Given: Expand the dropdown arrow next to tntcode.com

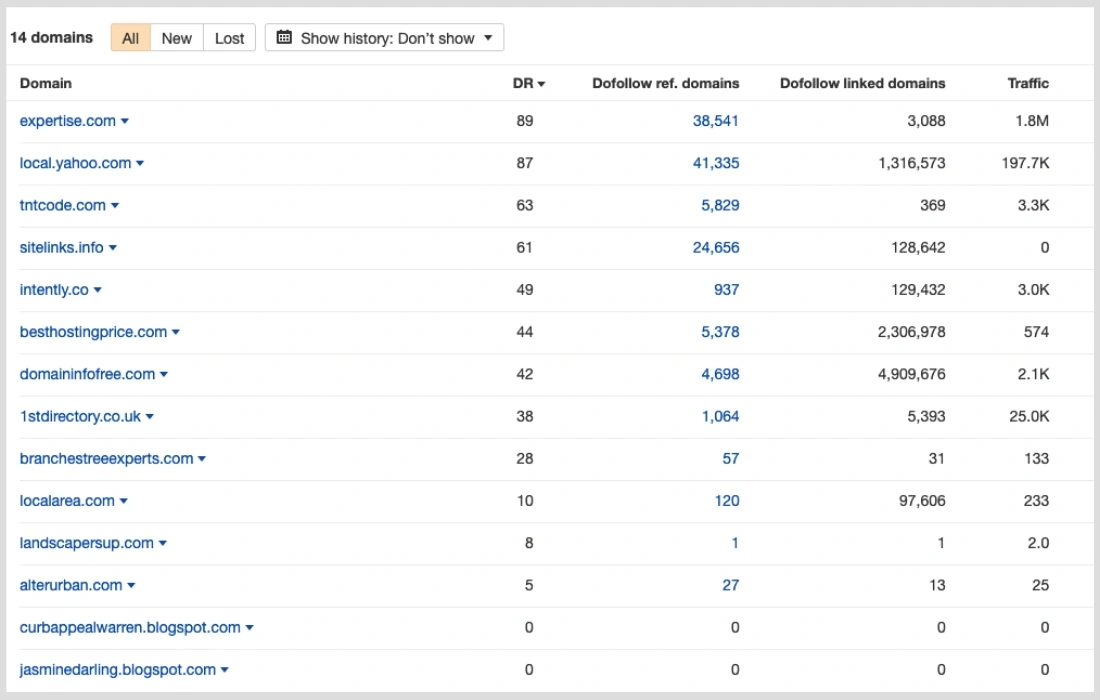Looking at the screenshot, I should (115, 206).
